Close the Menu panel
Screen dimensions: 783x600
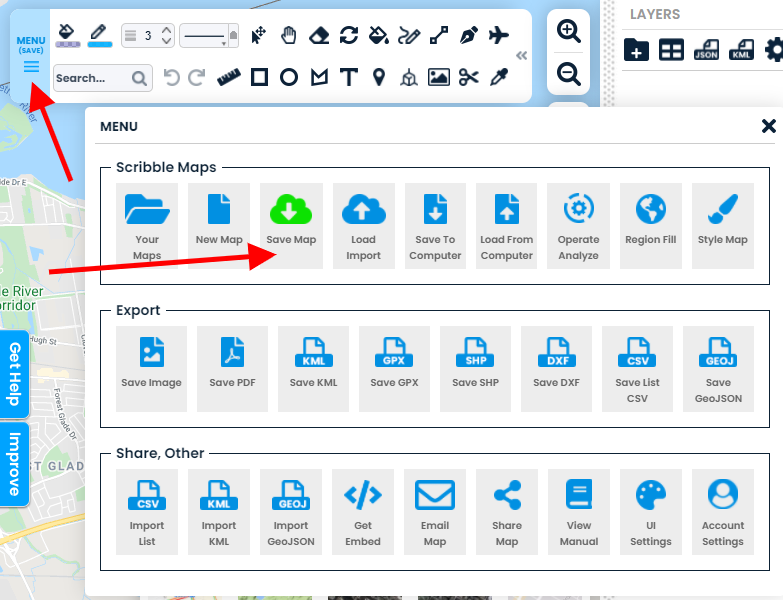click(768, 126)
